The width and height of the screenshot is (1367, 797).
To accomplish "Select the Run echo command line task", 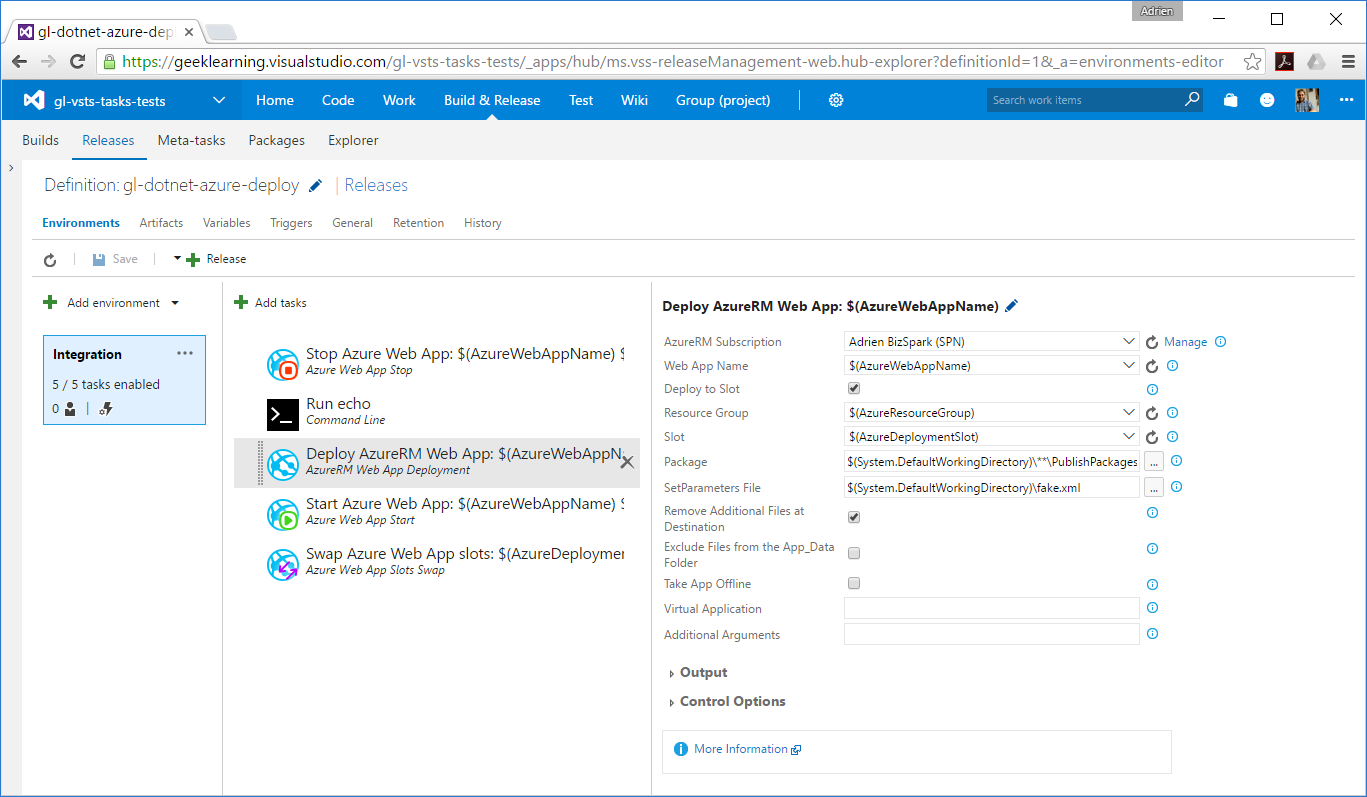I will (437, 412).
